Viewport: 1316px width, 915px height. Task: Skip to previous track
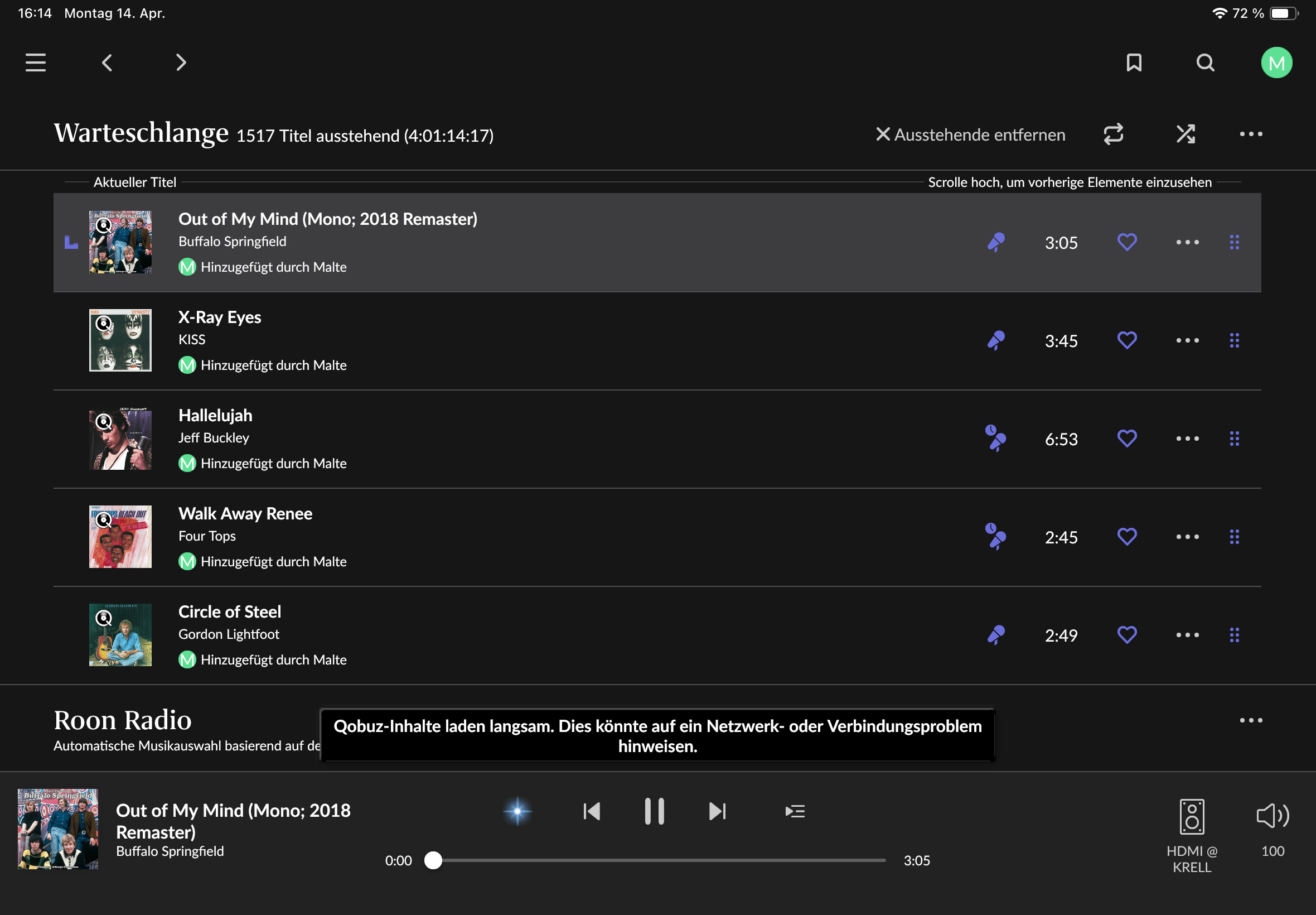(591, 811)
